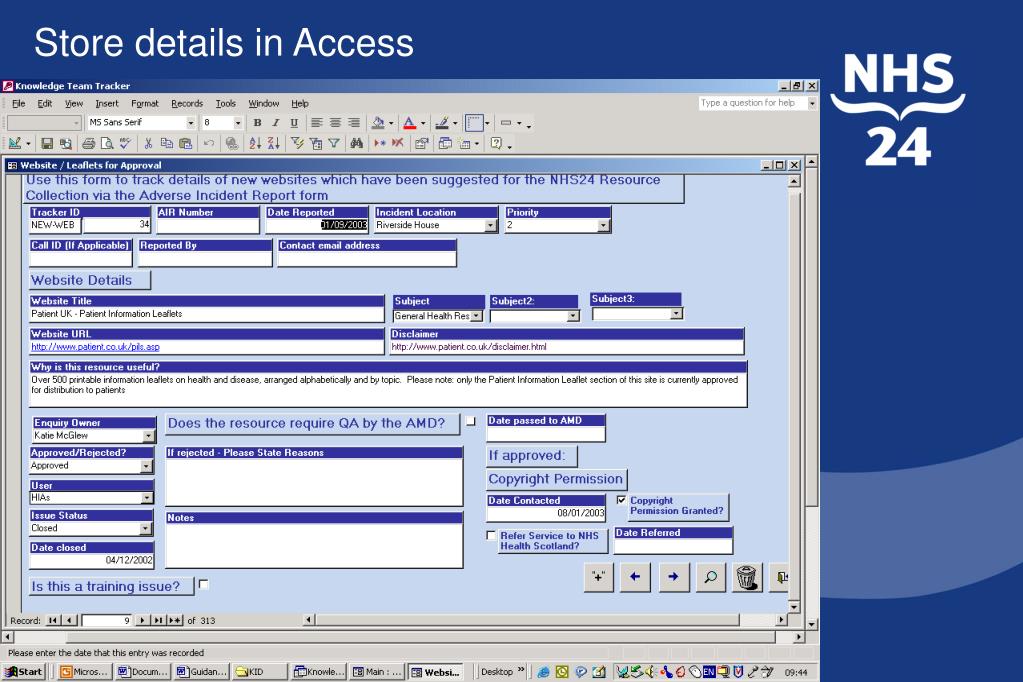
Task: Open the Edit menu
Action: tap(44, 103)
